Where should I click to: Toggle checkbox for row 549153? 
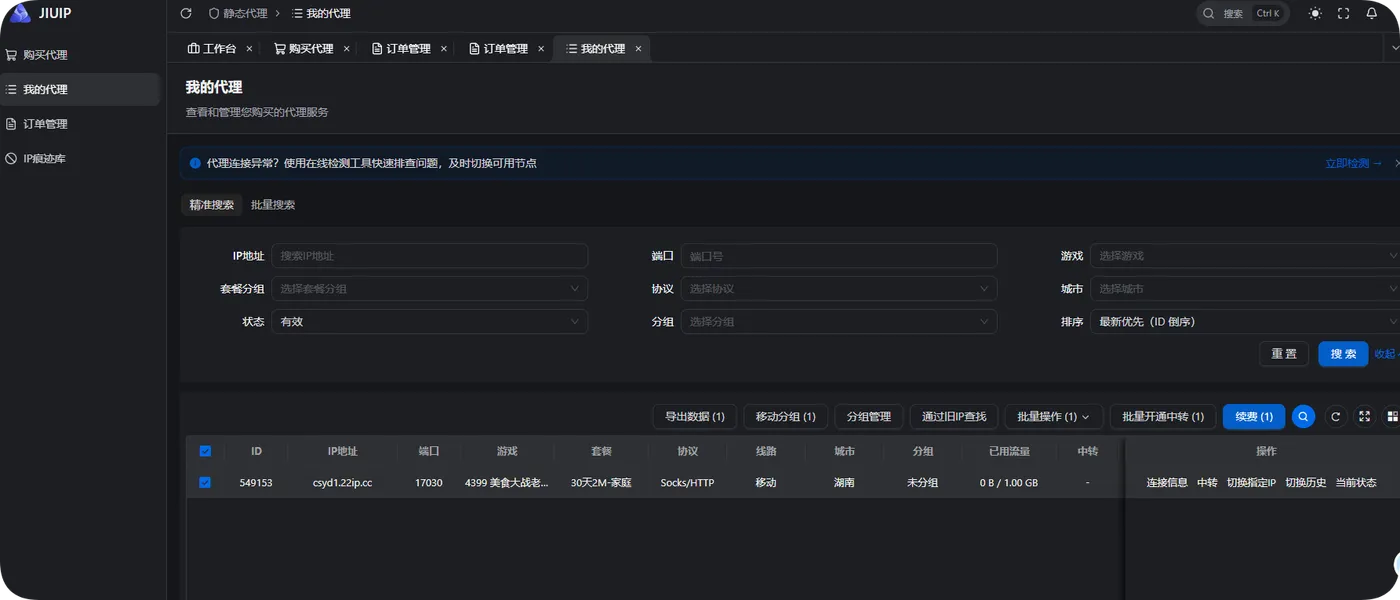coord(205,482)
